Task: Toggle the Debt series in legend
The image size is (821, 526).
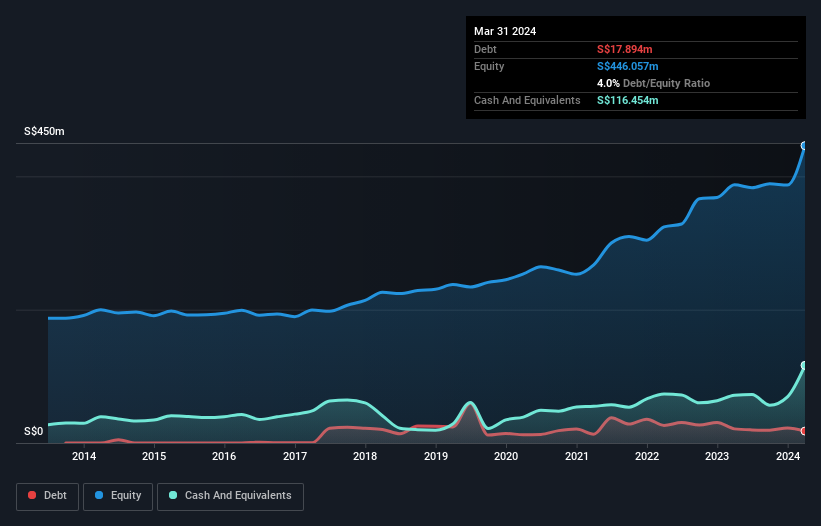Action: (x=46, y=496)
